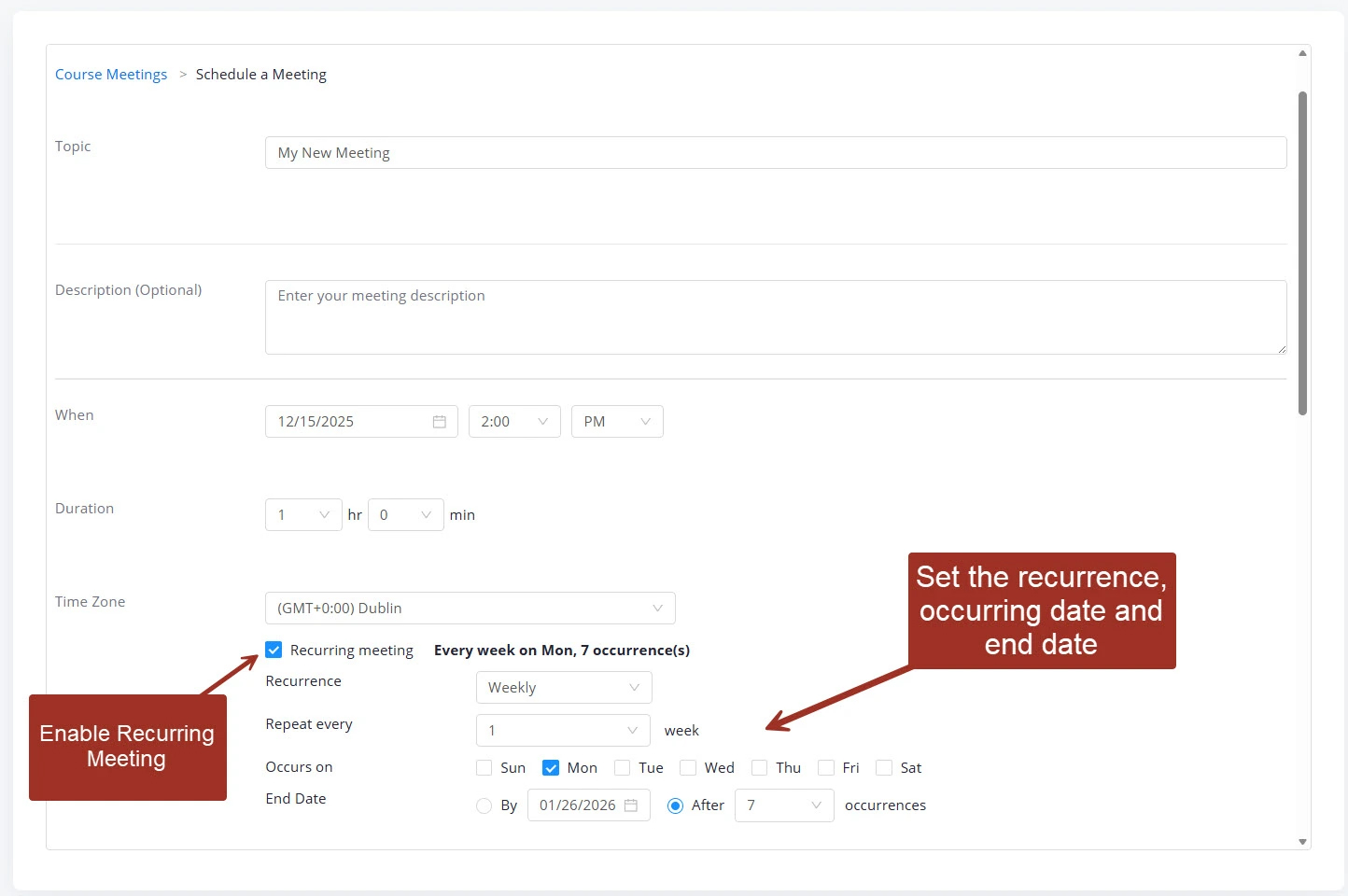Viewport: 1348px width, 896px height.
Task: Click the scrollbar up arrow
Action: [1301, 53]
